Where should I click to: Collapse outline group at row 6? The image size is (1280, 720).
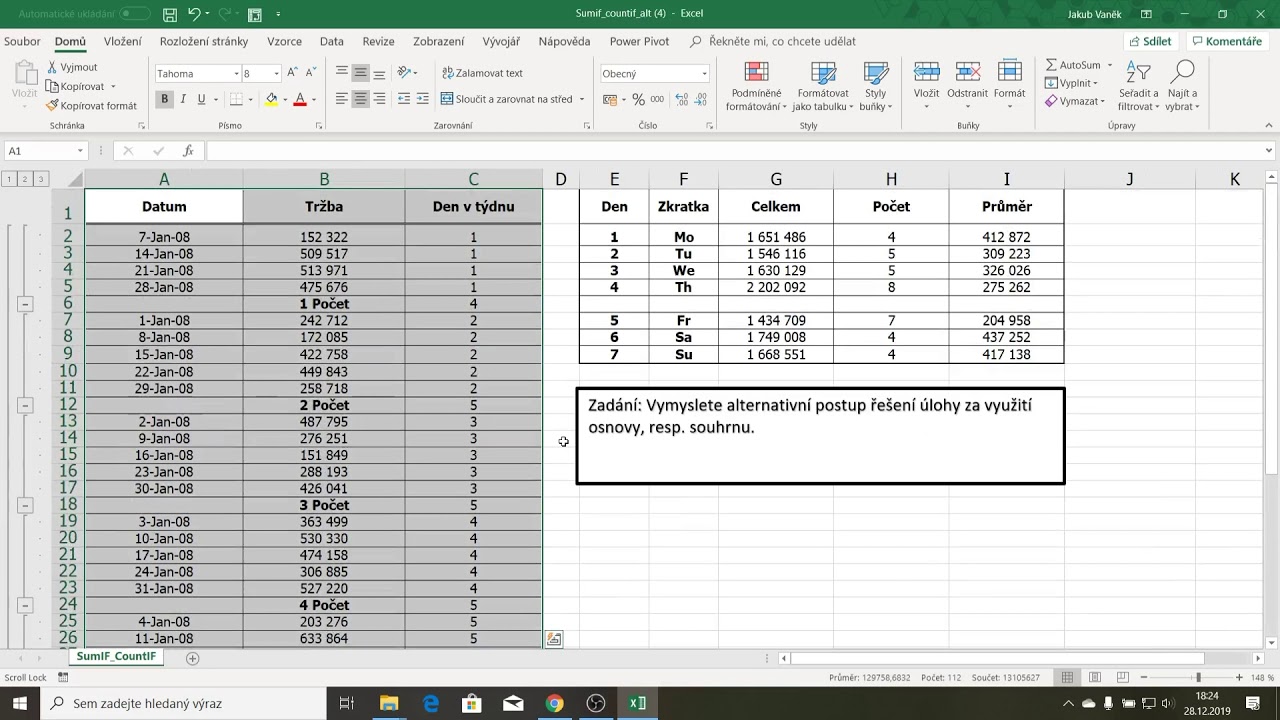pyautogui.click(x=25, y=304)
